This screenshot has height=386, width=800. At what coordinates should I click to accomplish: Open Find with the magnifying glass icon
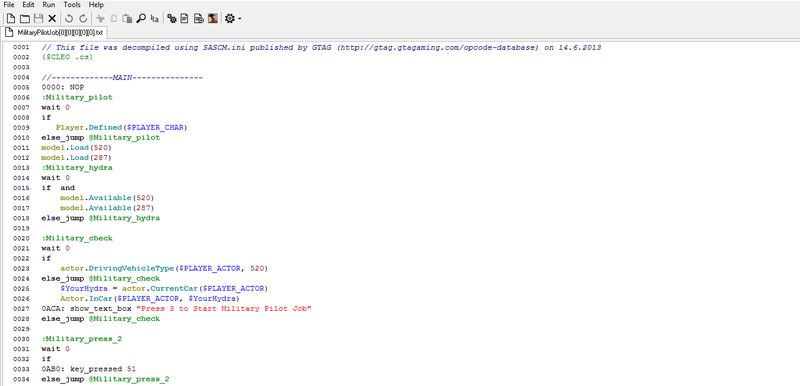(x=141, y=18)
